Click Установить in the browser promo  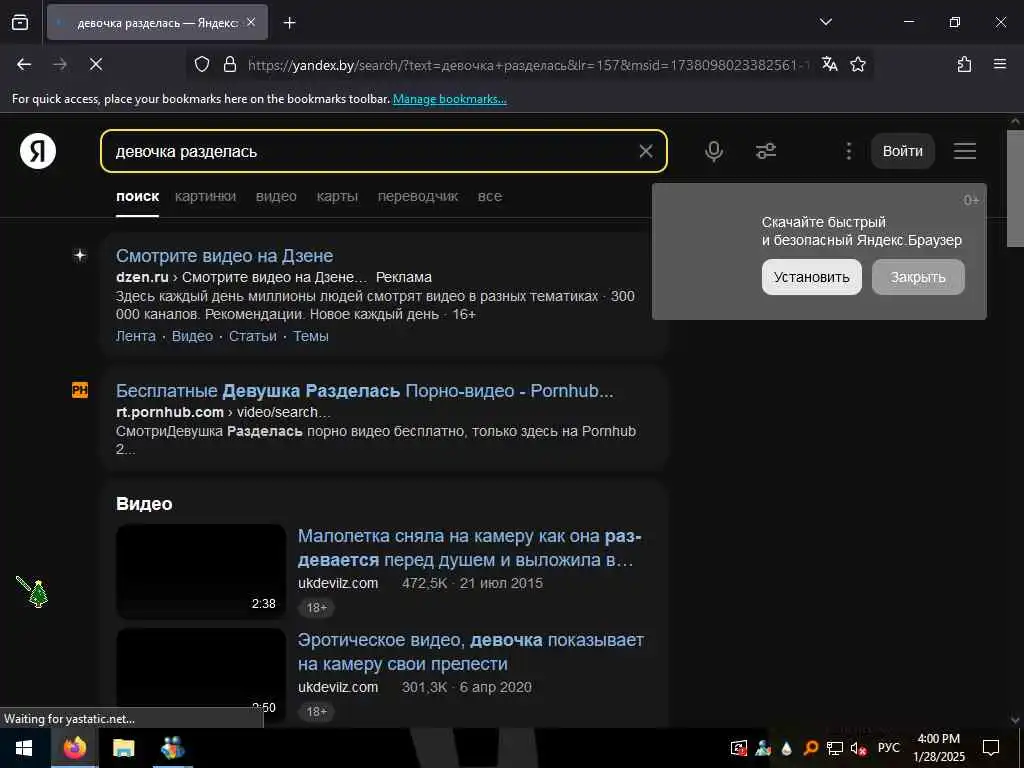tap(812, 277)
